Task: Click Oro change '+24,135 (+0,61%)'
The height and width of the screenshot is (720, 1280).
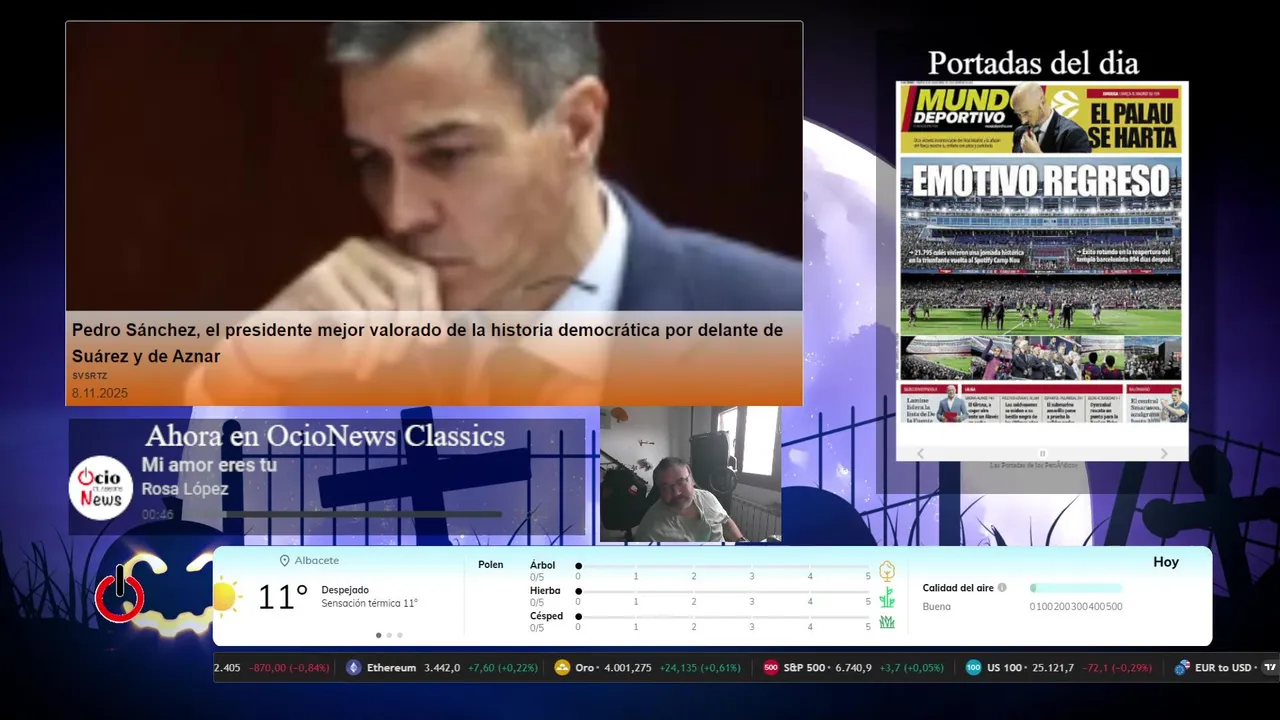Action: click(700, 668)
